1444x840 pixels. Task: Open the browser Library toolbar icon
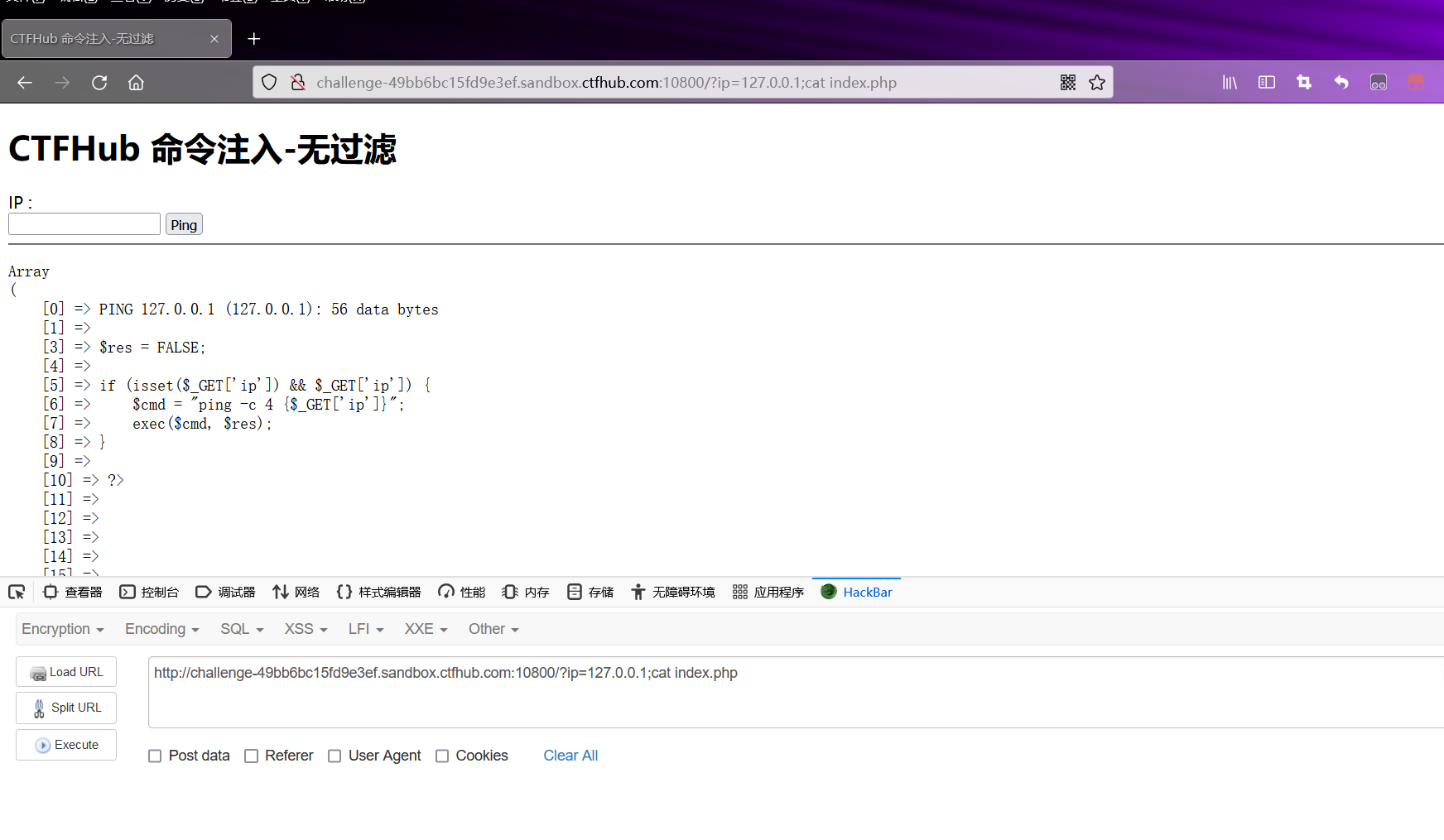coord(1229,82)
